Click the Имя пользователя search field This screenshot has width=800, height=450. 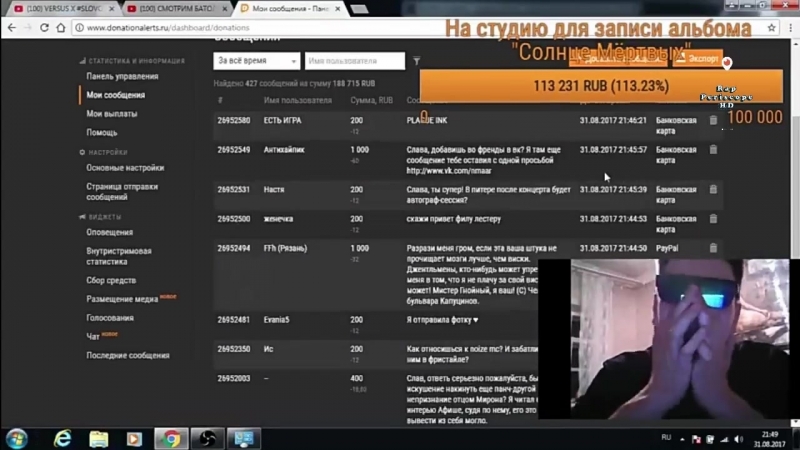tap(355, 61)
